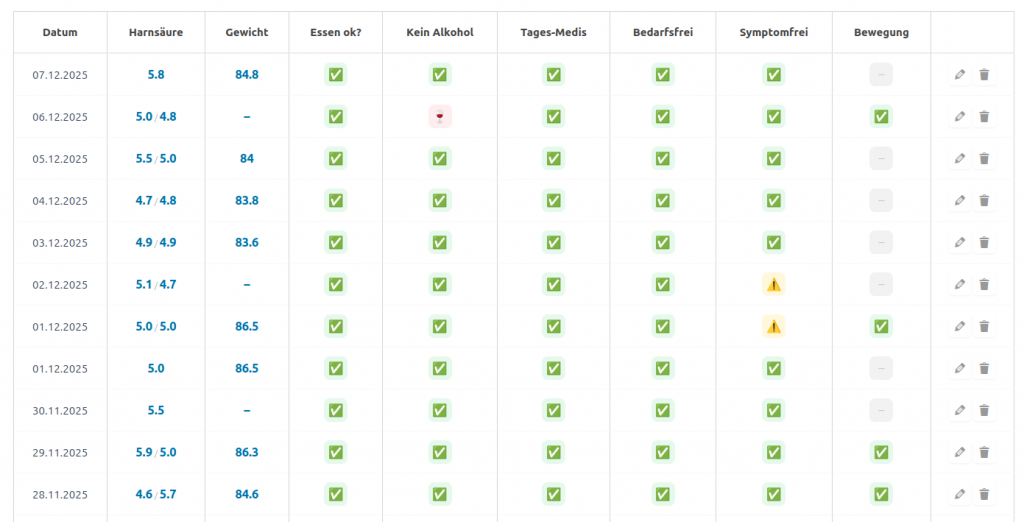Toggle the empty Bewegung box on 07.12.2025

881,75
